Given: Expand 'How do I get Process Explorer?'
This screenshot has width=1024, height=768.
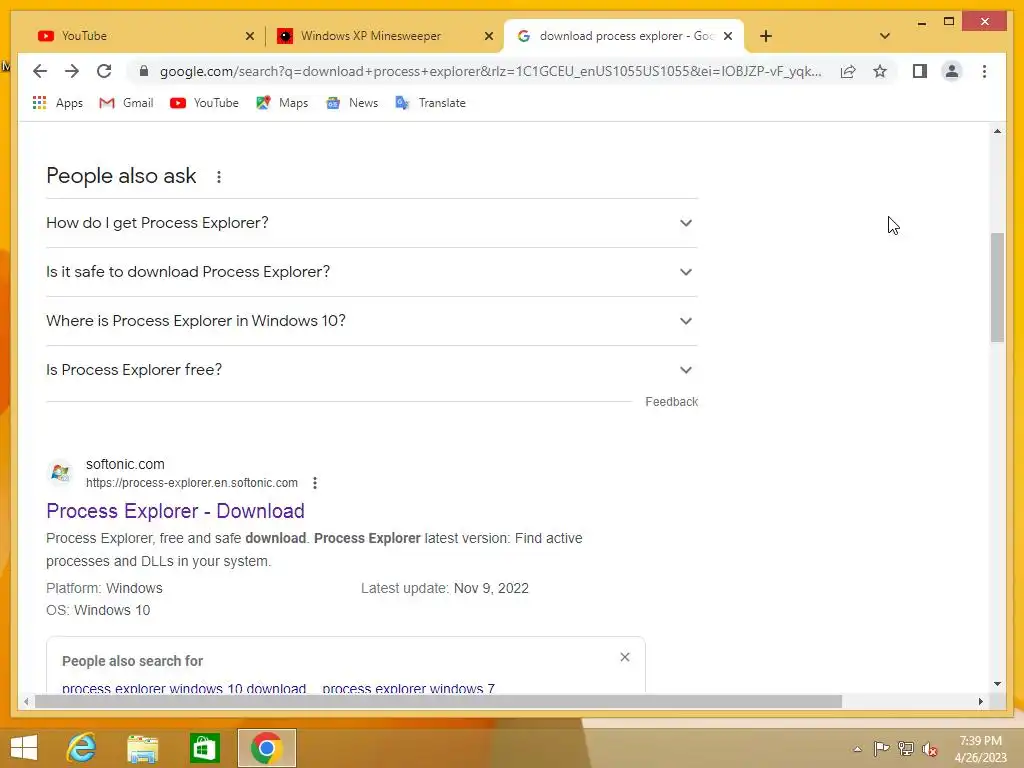Looking at the screenshot, I should 372,223.
